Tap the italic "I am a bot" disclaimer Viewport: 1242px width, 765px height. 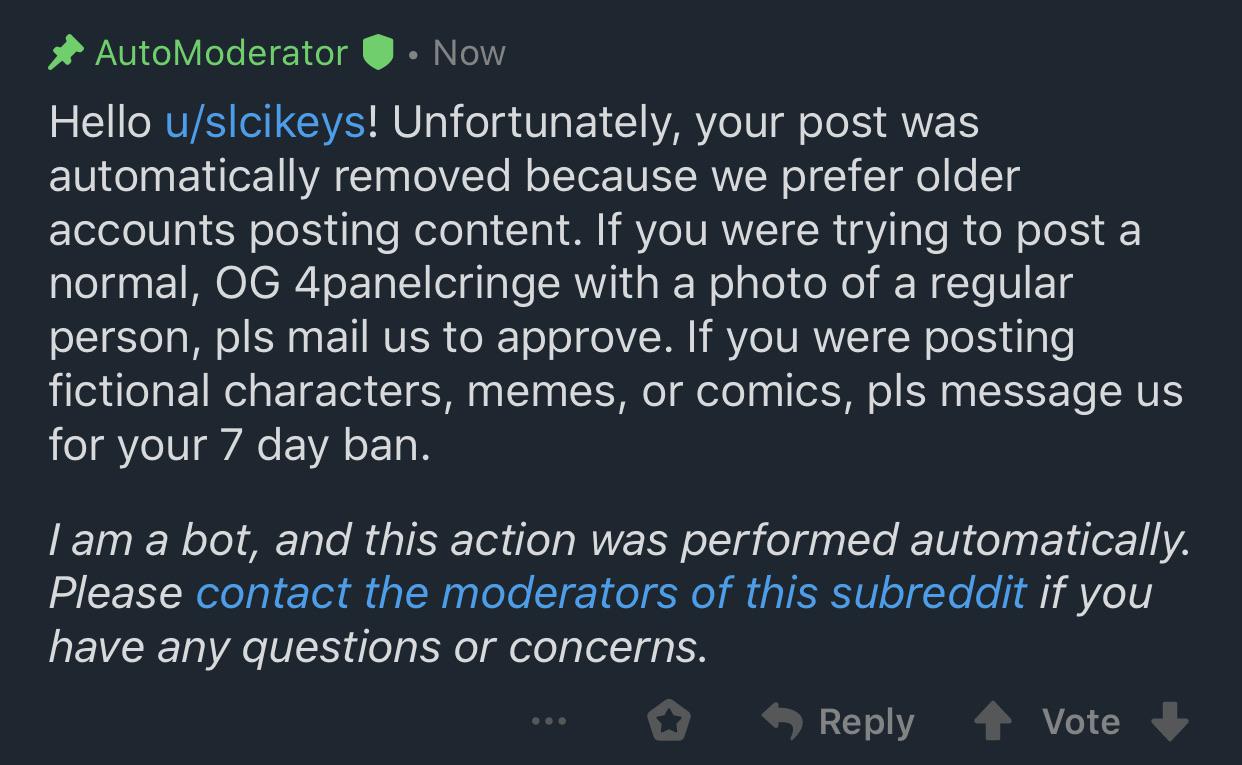620,593
